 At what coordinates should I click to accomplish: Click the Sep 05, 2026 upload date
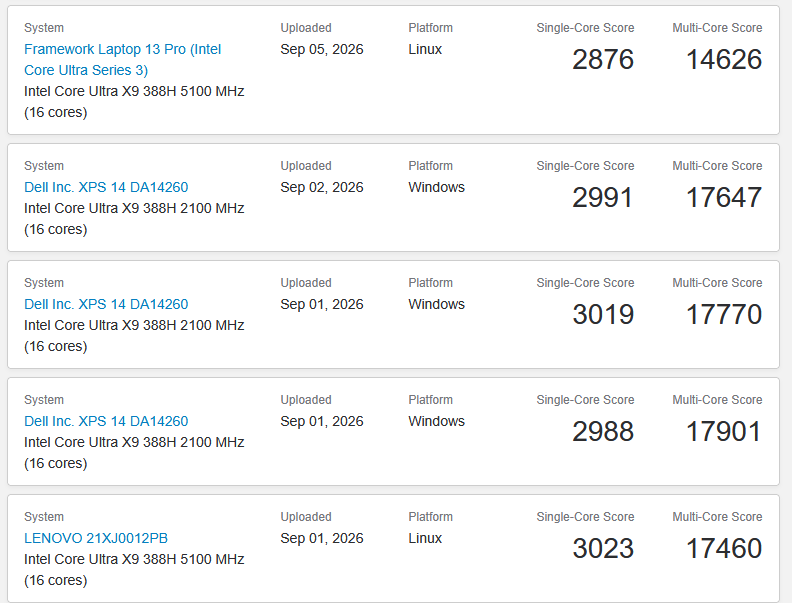(x=322, y=49)
